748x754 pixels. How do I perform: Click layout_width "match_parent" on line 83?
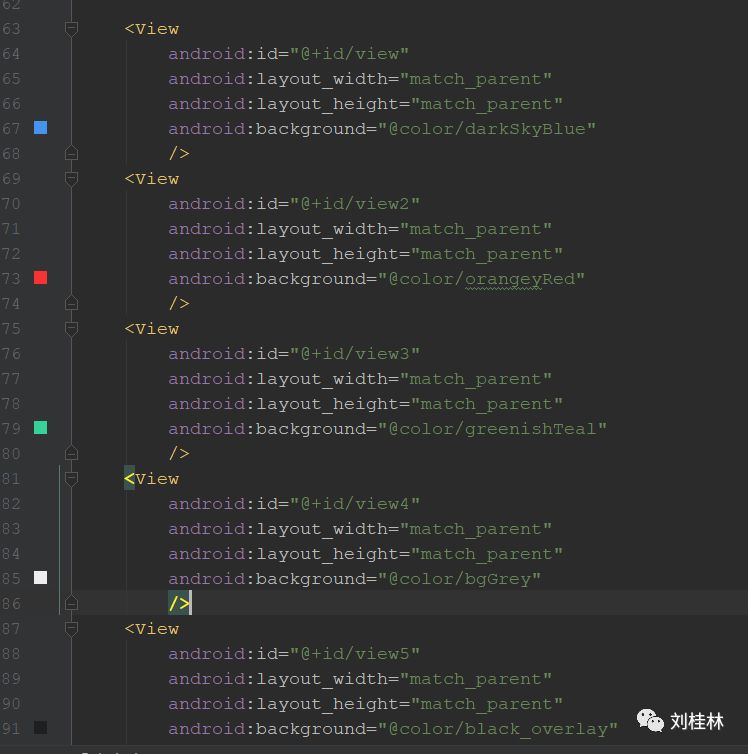click(x=476, y=529)
